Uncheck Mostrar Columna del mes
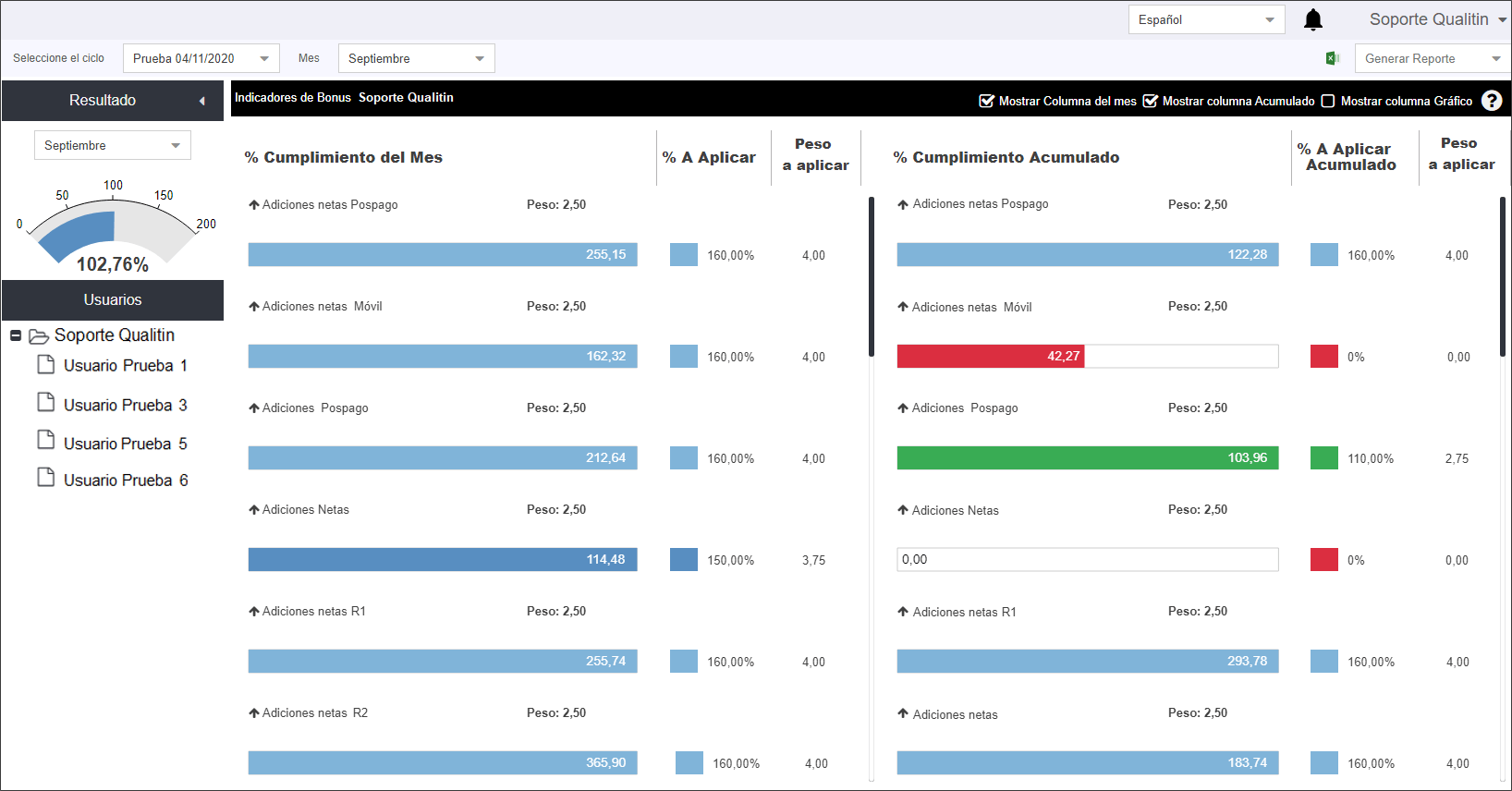 click(x=986, y=101)
